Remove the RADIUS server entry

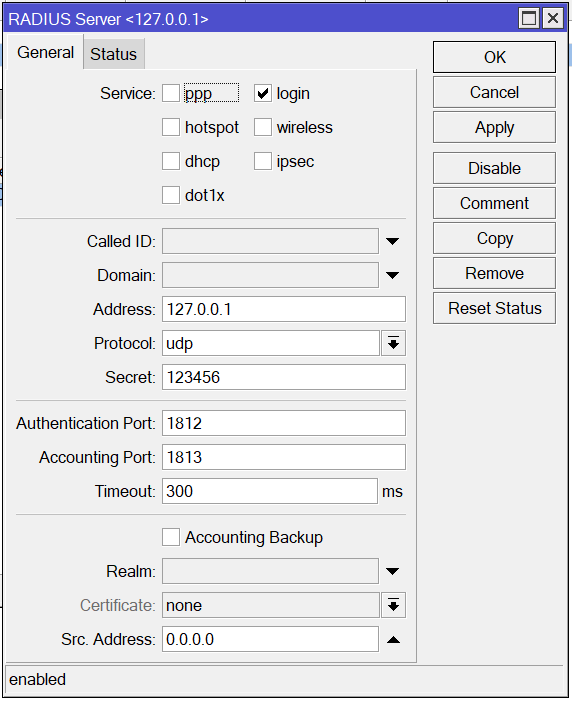pyautogui.click(x=494, y=273)
